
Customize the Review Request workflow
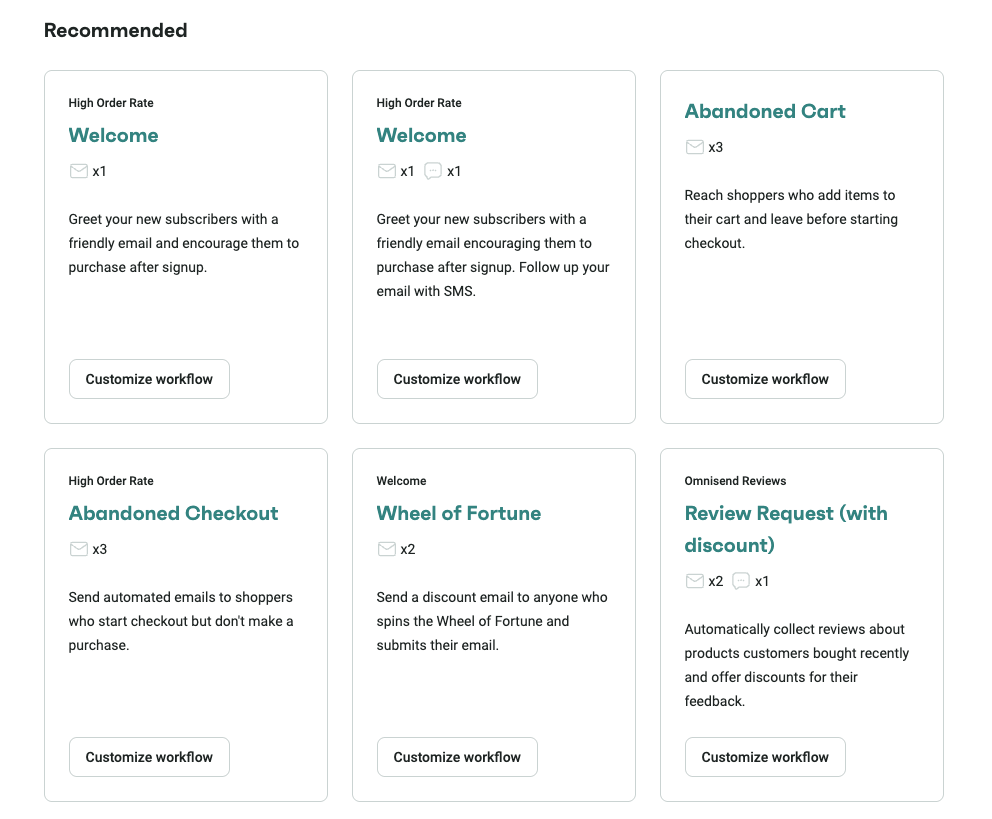765,757
